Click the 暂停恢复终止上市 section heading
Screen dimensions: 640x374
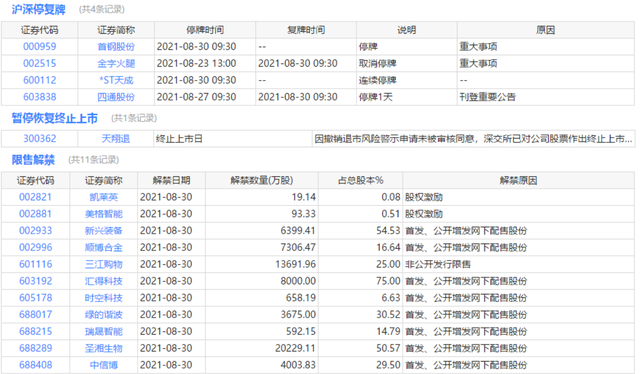54,118
